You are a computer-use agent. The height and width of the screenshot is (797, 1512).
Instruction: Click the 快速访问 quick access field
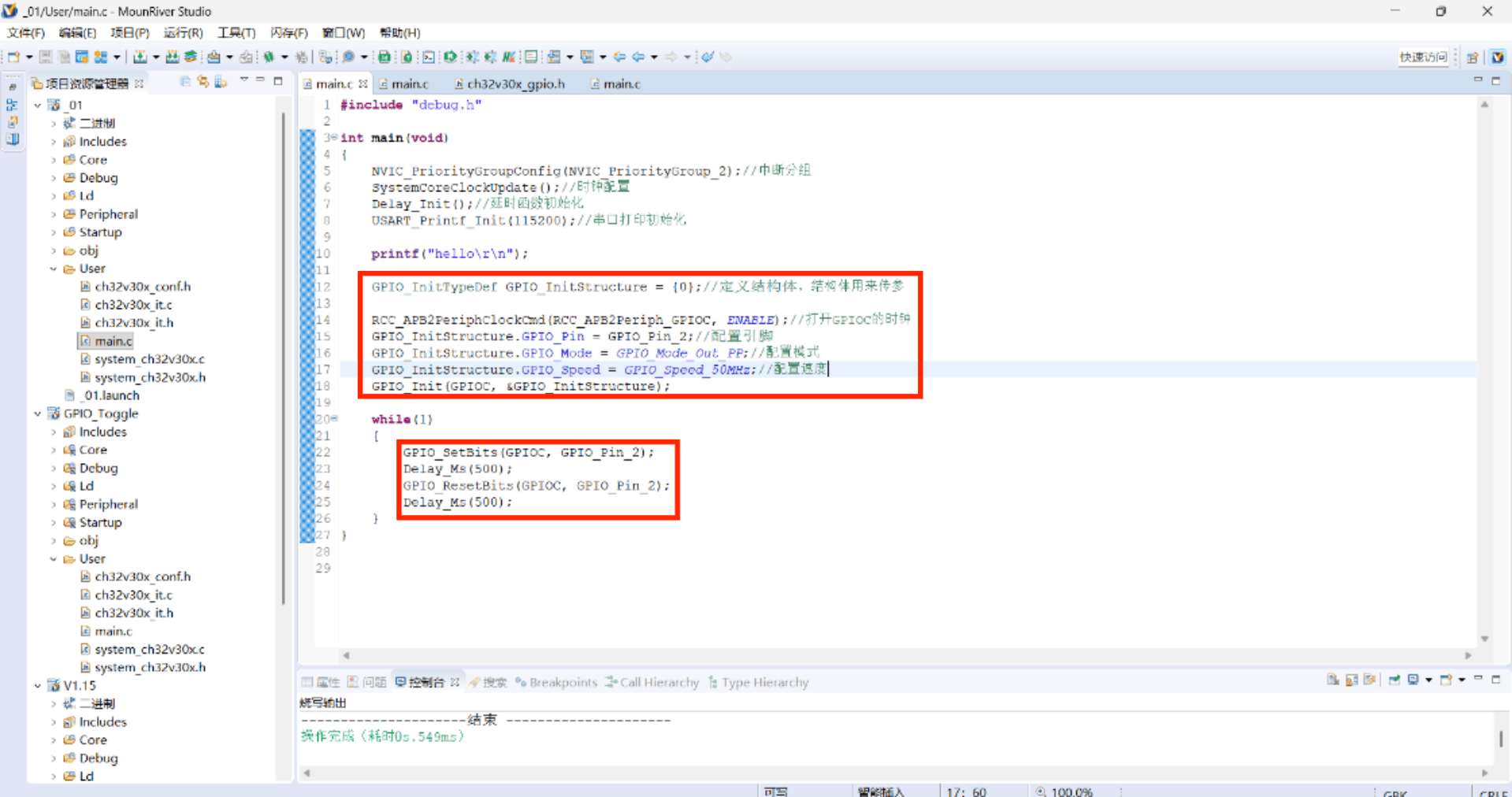click(x=1423, y=57)
